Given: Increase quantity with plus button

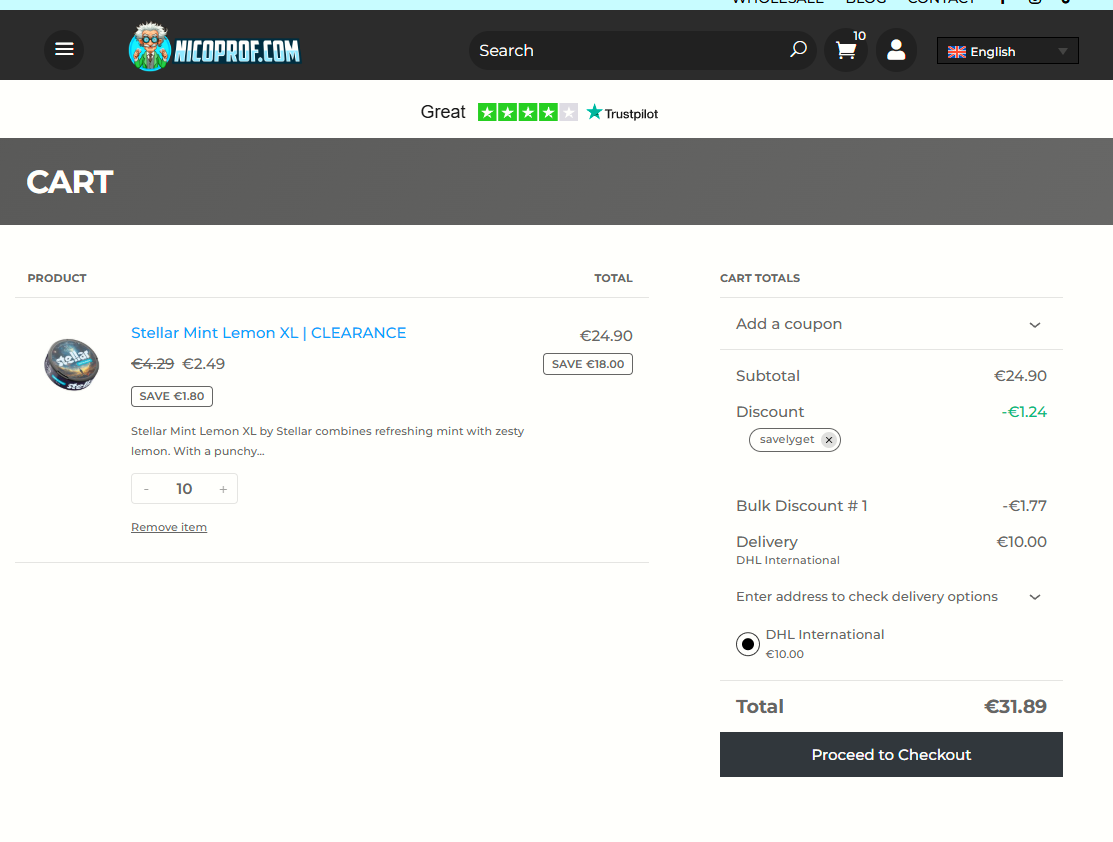Looking at the screenshot, I should (223, 489).
